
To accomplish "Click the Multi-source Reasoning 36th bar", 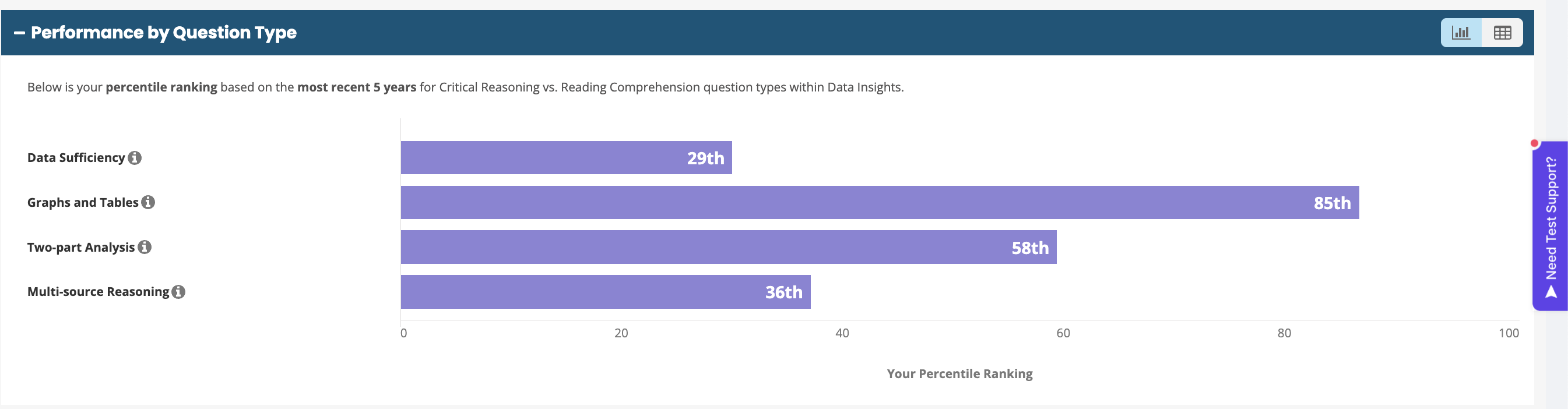I will pos(606,292).
